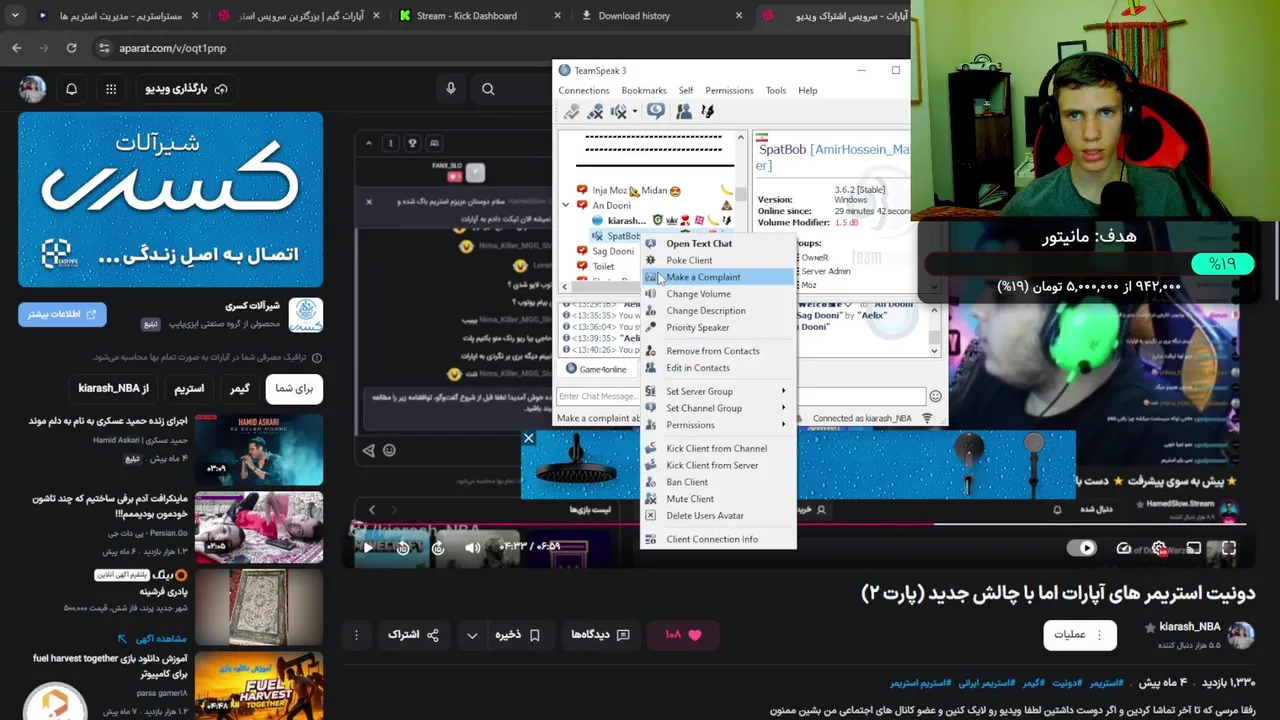Mute the Aparat video volume
Image resolution: width=1280 pixels, height=720 pixels.
coord(473,547)
